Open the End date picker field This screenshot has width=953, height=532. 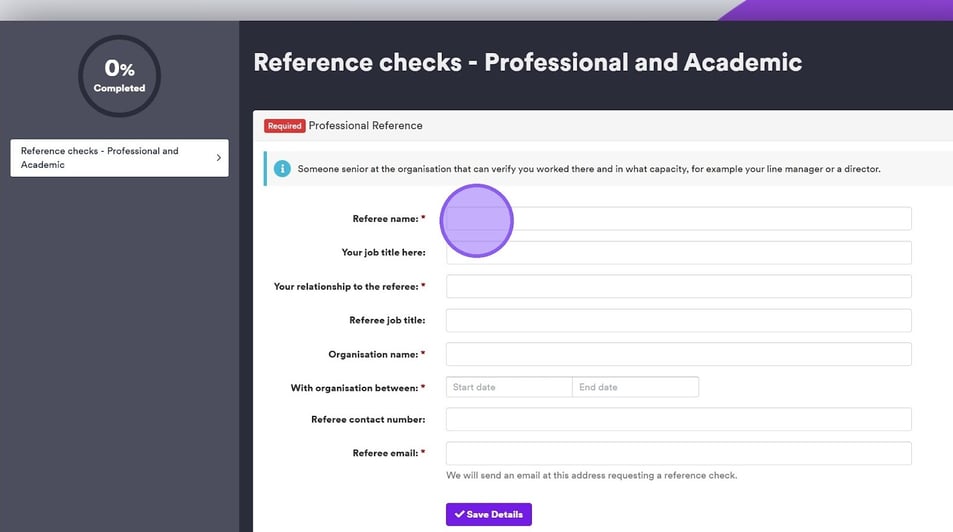pyautogui.click(x=635, y=387)
